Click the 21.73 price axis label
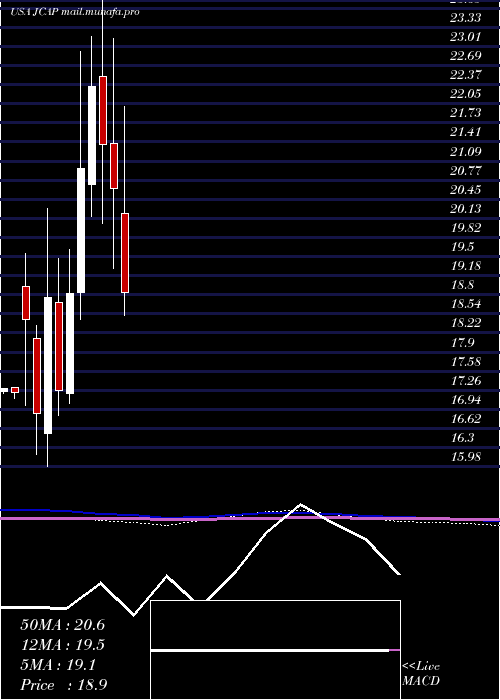500x700 pixels. (x=466, y=113)
